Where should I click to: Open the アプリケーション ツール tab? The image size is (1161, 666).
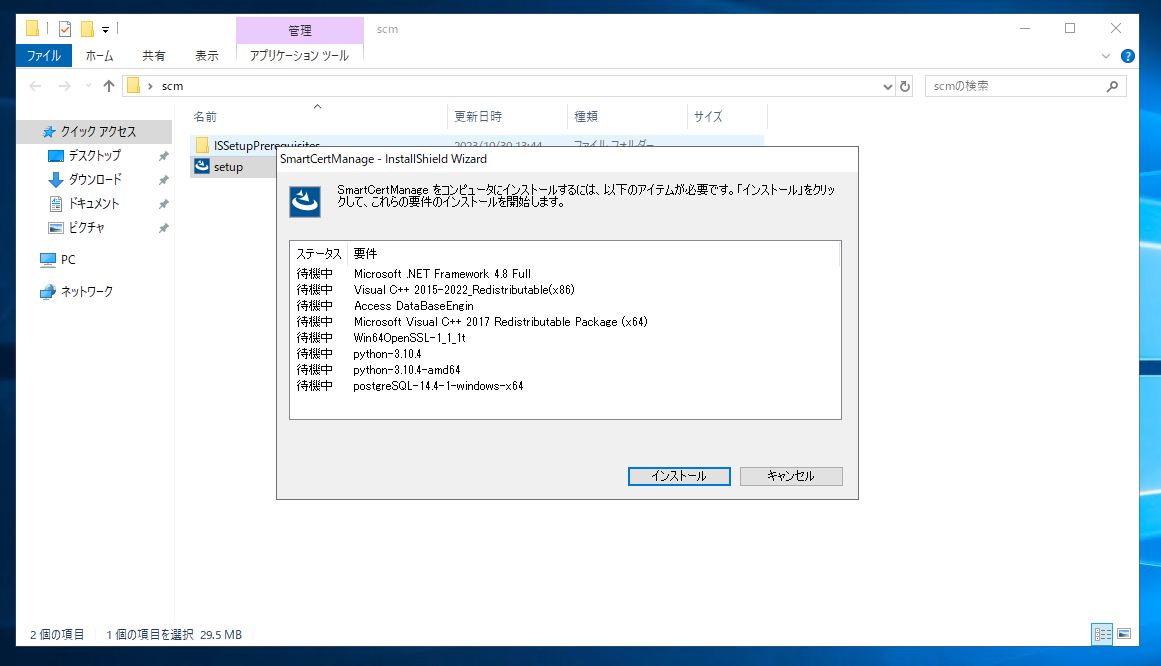tap(299, 56)
